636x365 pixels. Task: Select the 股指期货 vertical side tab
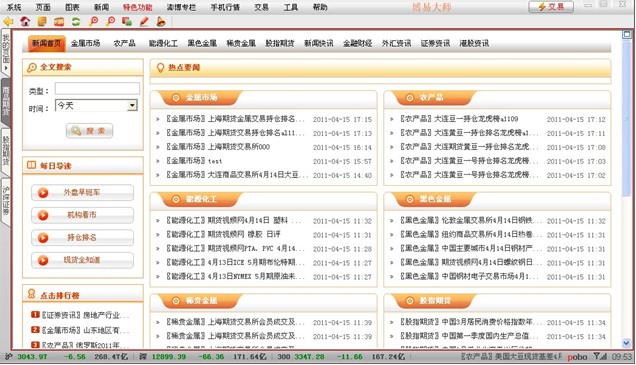coord(6,151)
